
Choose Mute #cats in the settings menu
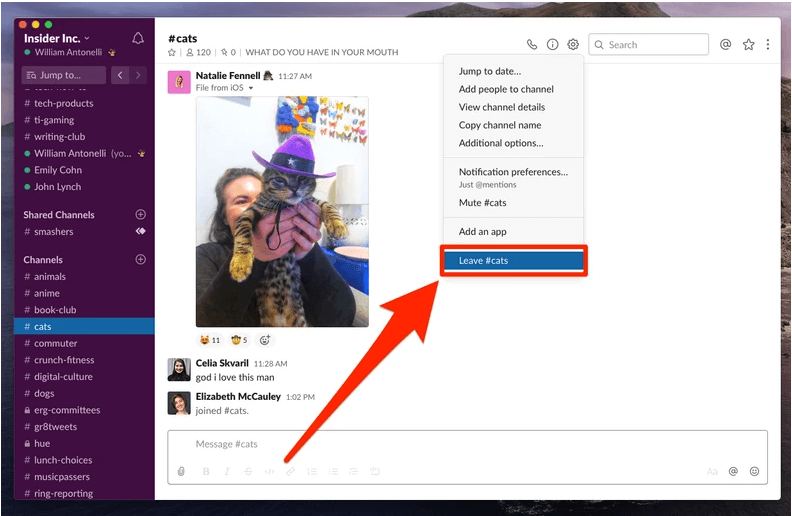(482, 203)
